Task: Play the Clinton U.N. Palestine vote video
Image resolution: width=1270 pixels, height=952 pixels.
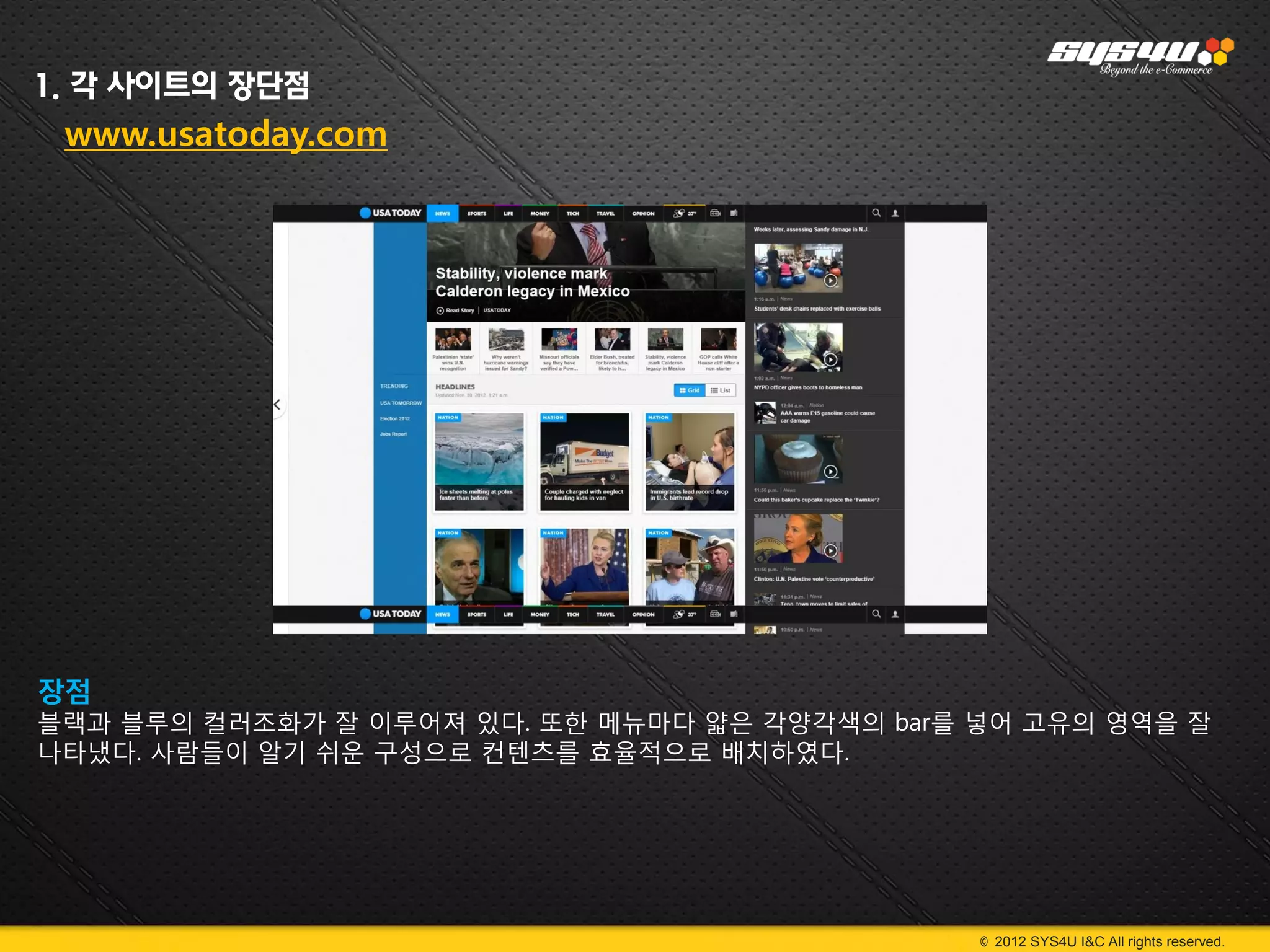Action: coord(831,550)
